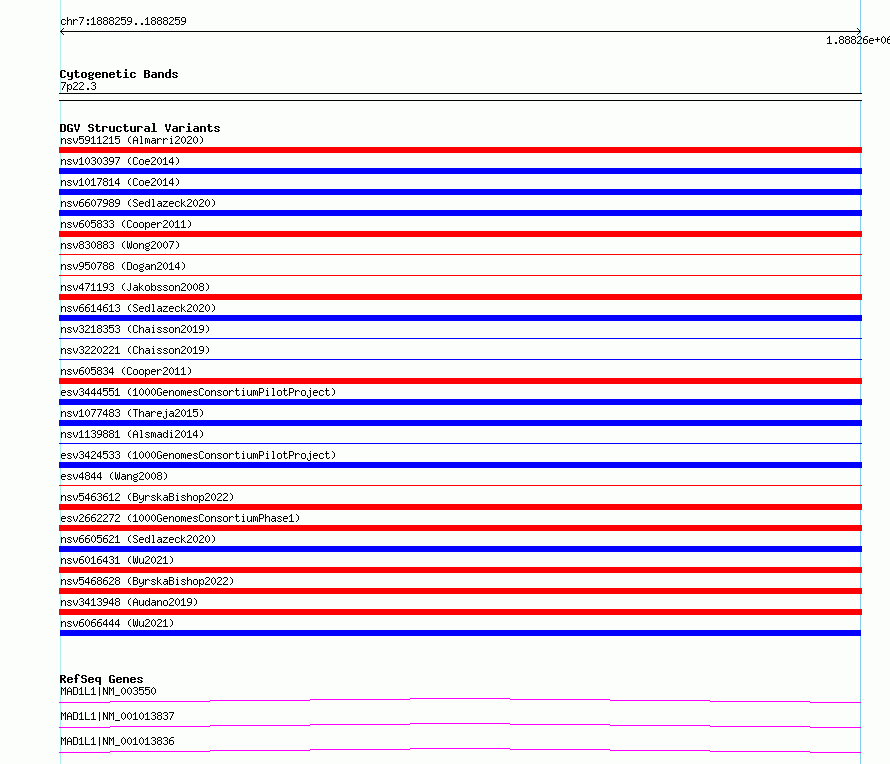
Task: Select nsv471193 (Jakobsson2008) label
Action: (x=135, y=287)
